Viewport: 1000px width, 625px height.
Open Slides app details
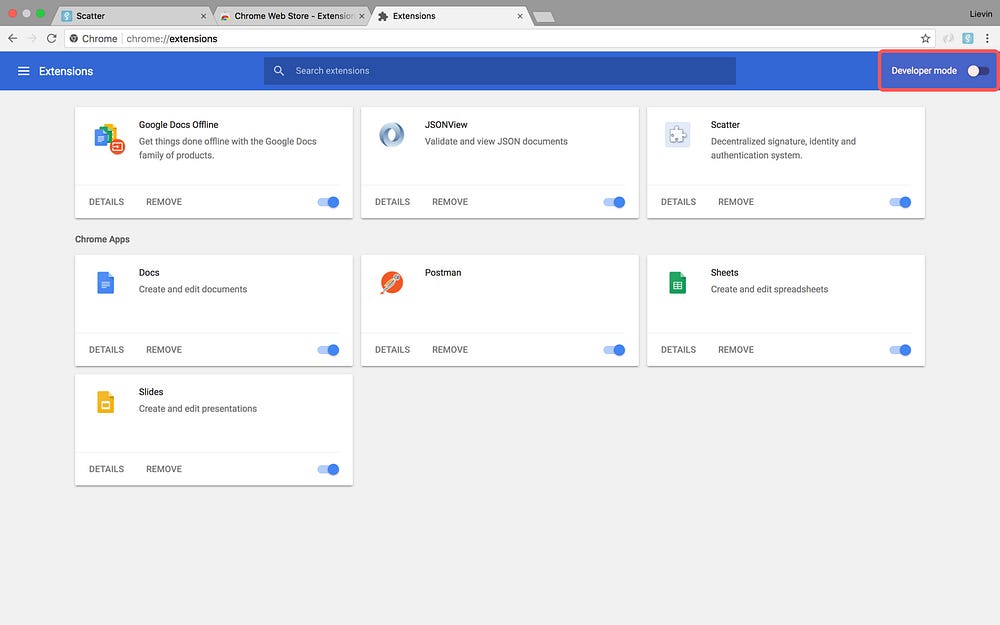107,469
